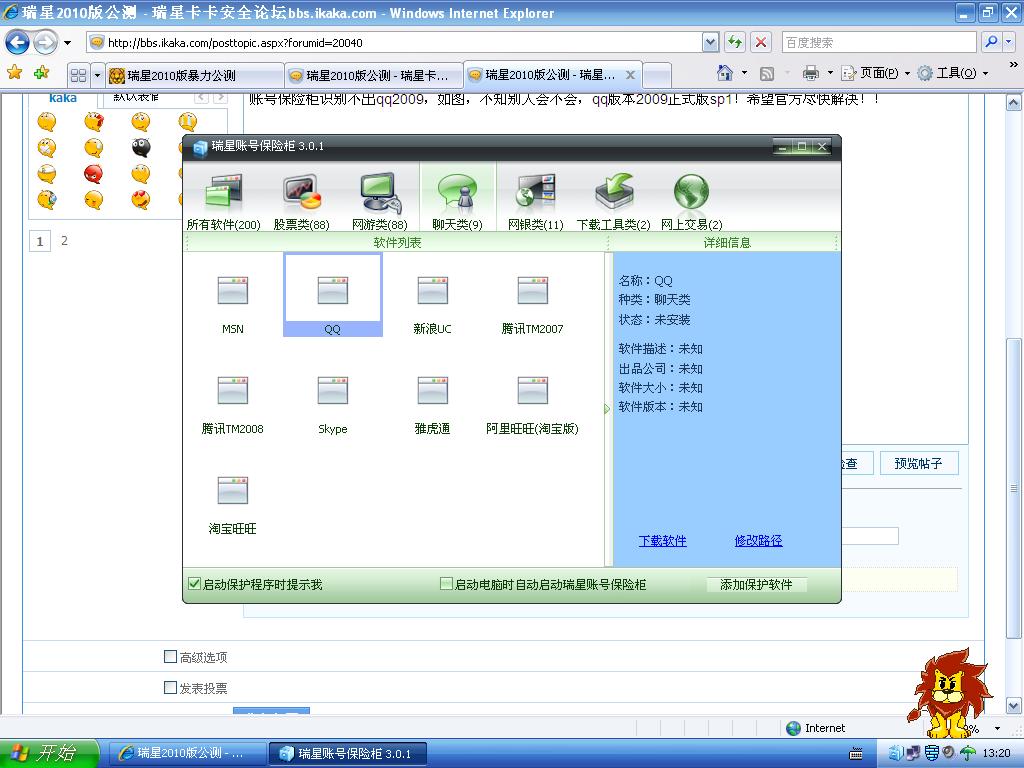Click the 下载软件 link
Image resolution: width=1024 pixels, height=768 pixels.
(662, 541)
